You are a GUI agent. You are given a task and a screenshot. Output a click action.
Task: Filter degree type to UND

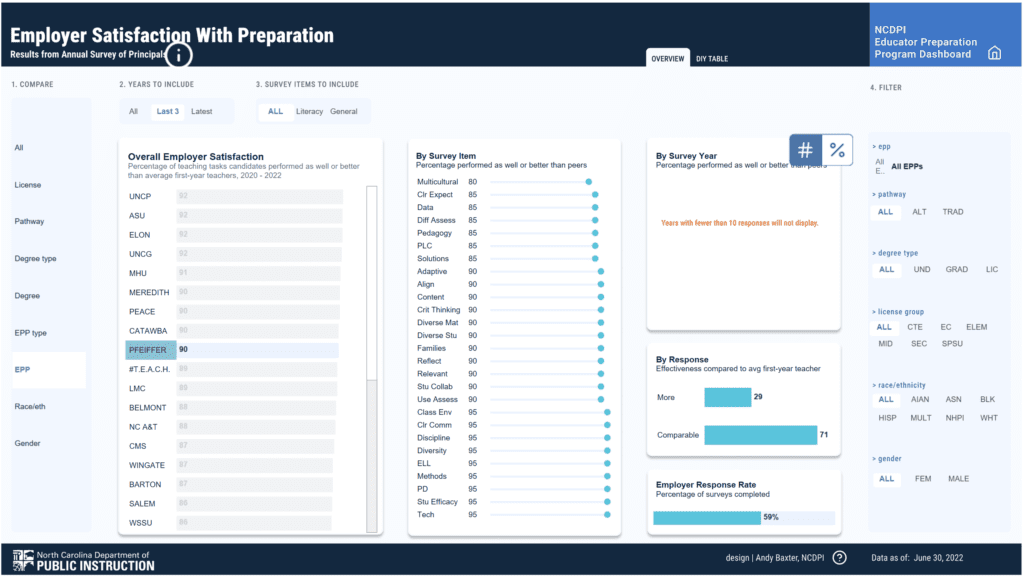click(921, 269)
